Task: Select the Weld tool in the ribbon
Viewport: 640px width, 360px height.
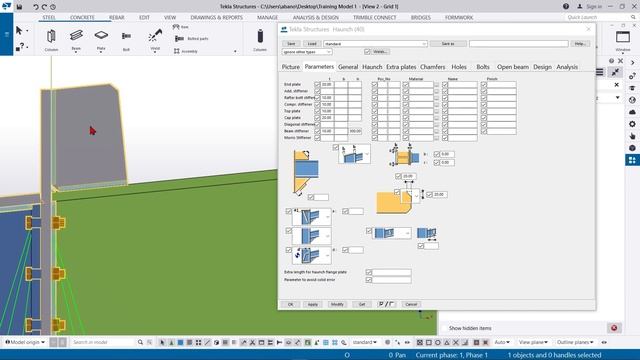Action: (155, 40)
